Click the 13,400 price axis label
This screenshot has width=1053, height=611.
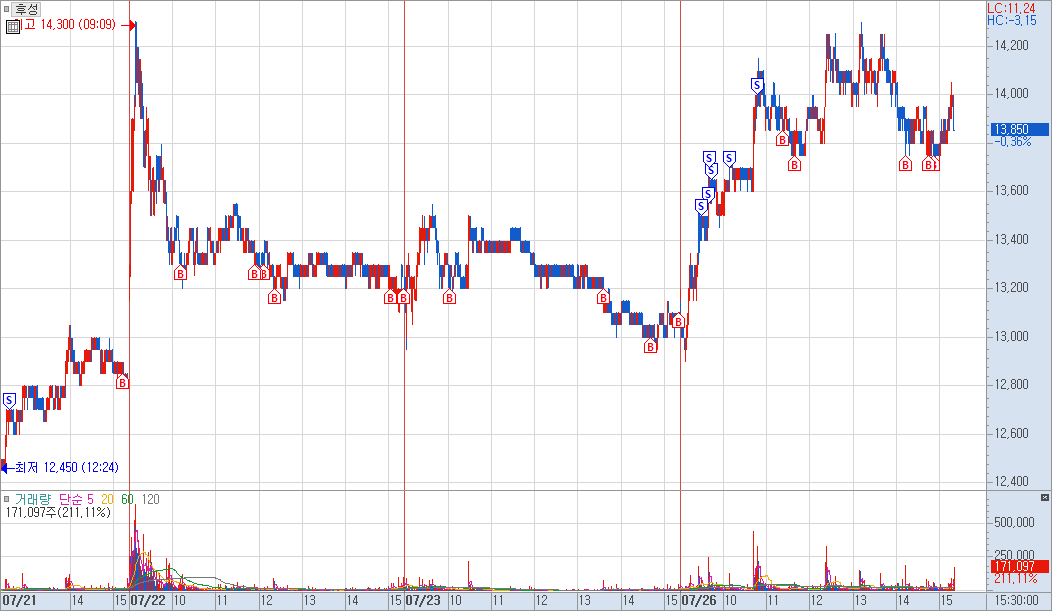tap(1011, 240)
